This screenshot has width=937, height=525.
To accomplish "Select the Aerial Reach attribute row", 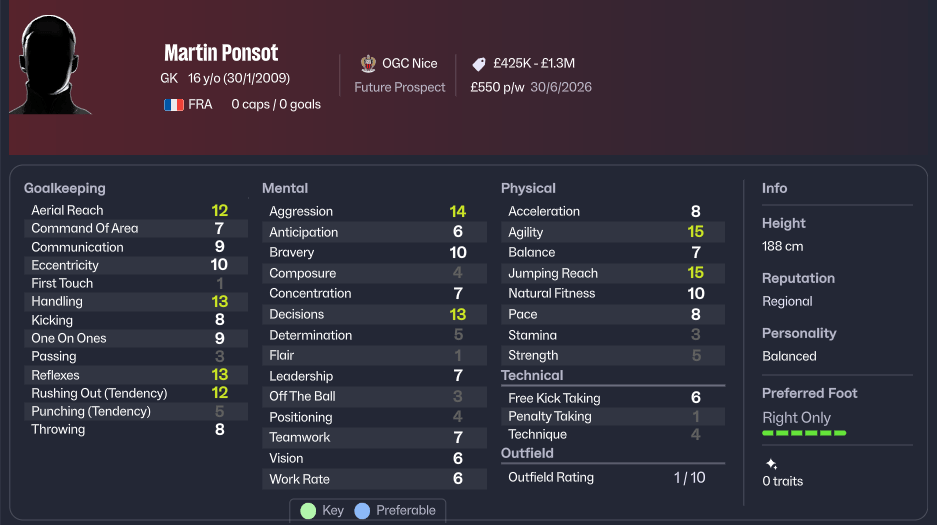I will [130, 210].
